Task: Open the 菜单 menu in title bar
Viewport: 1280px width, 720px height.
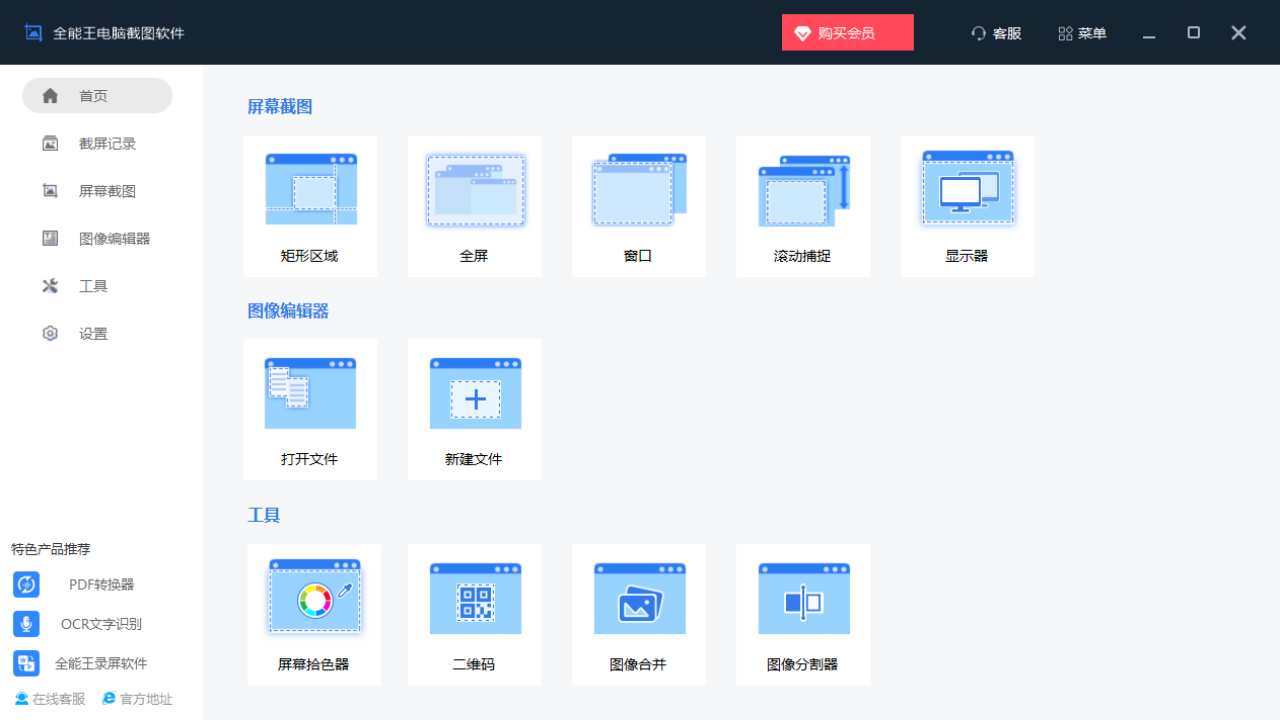Action: coord(1082,33)
